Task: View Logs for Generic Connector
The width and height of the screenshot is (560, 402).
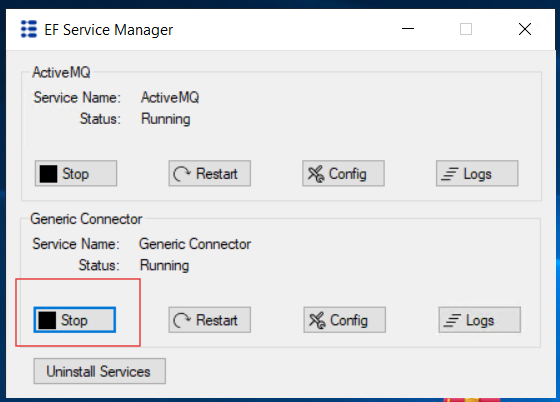Action: [x=480, y=320]
